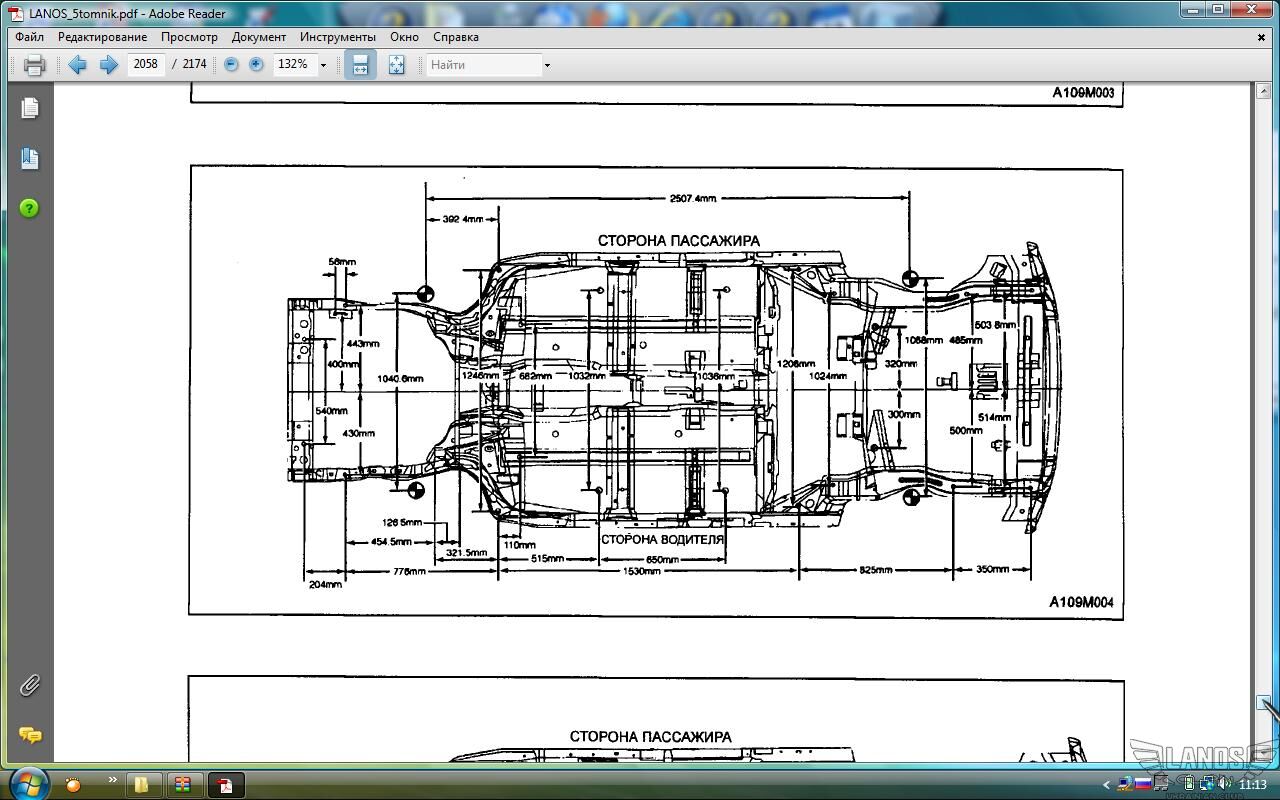The width and height of the screenshot is (1280, 800).
Task: Click the Windows Start button
Action: click(27, 782)
